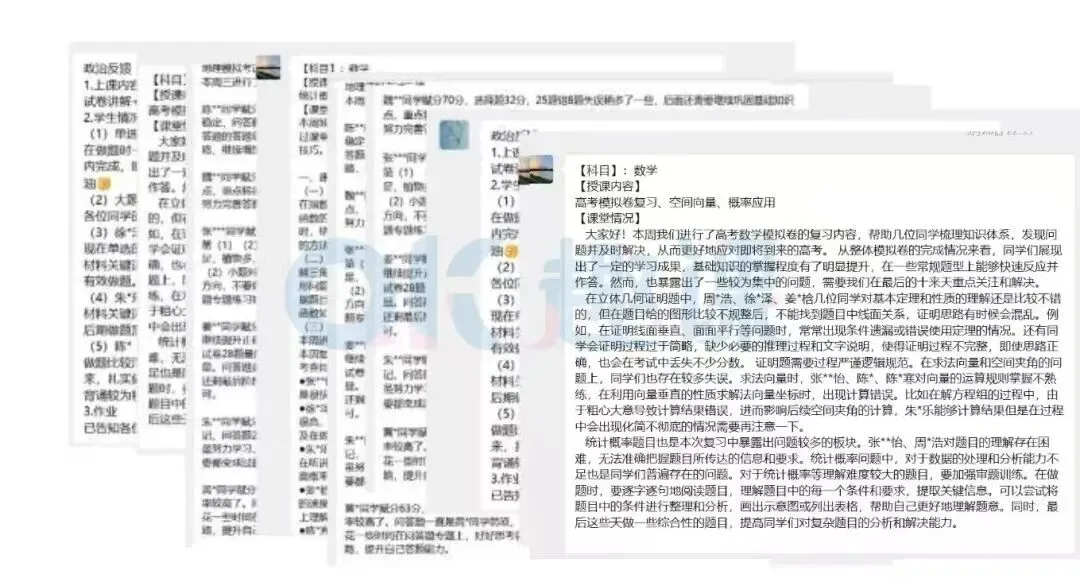The image size is (1080, 586).
Task: Select the 【授课内容】 heading in the front card
Action: coord(609,186)
